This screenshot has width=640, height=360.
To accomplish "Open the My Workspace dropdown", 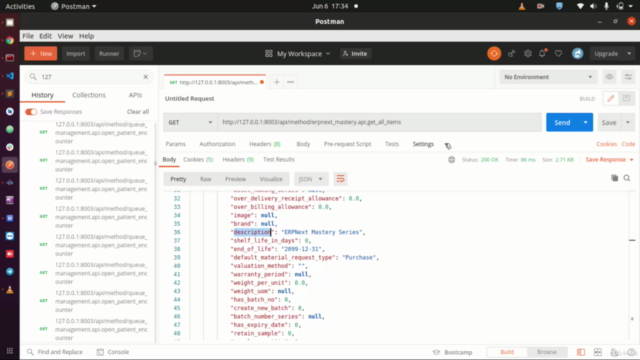I will [298, 53].
